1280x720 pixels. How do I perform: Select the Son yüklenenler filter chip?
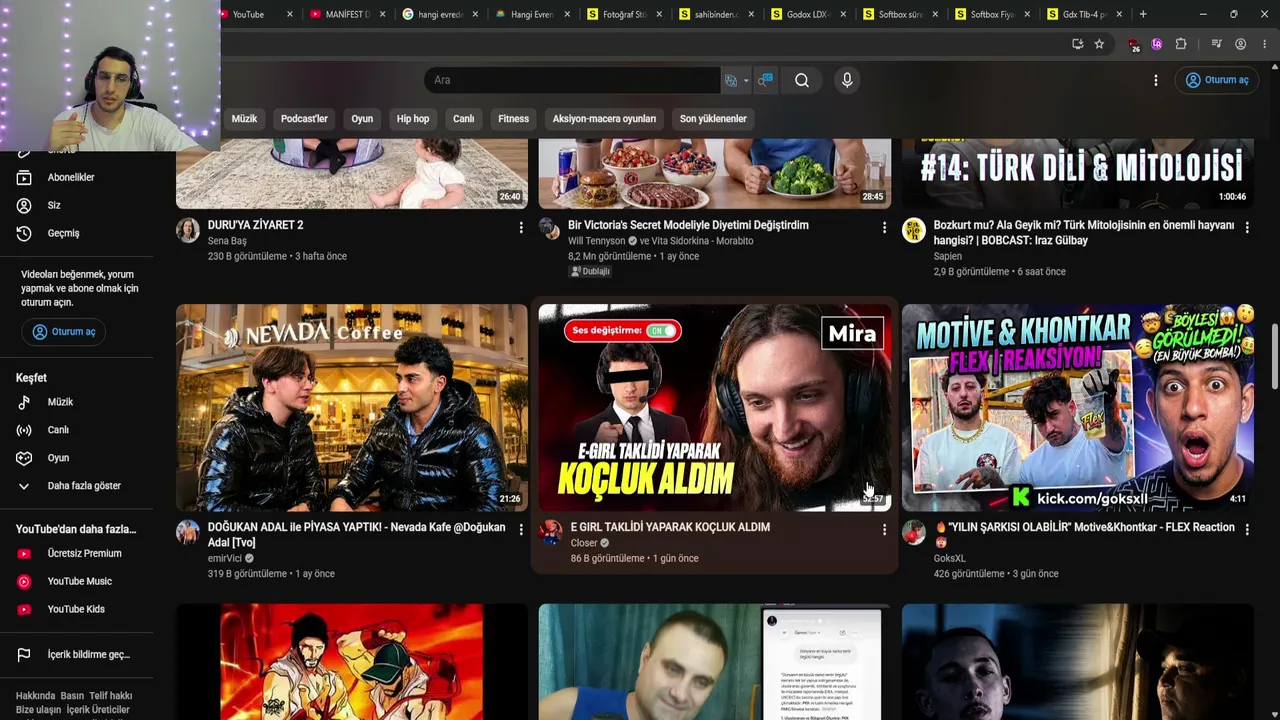pyautogui.click(x=713, y=119)
